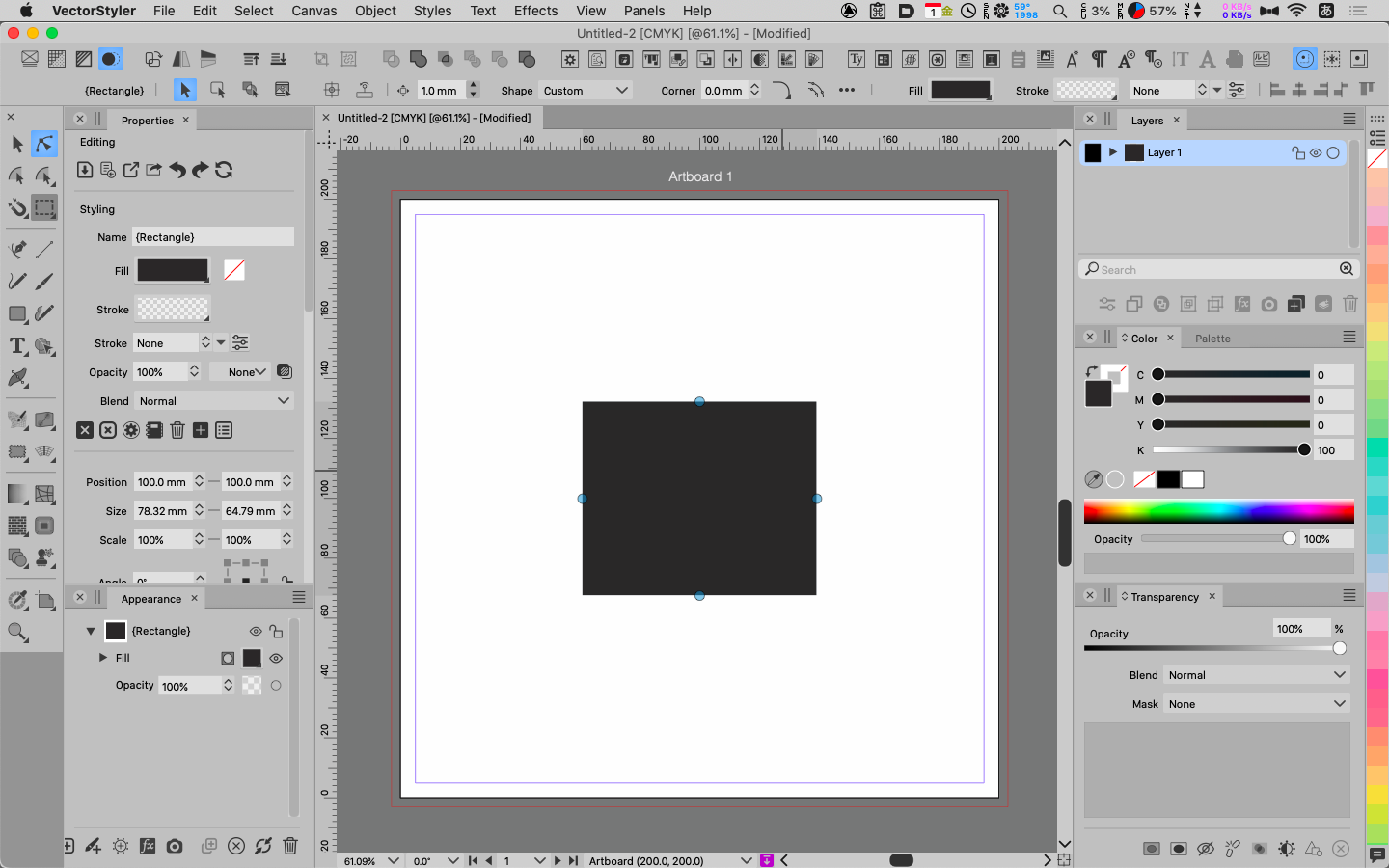Click the camera icon in Appearance panel footer
The image size is (1389, 868).
[175, 846]
